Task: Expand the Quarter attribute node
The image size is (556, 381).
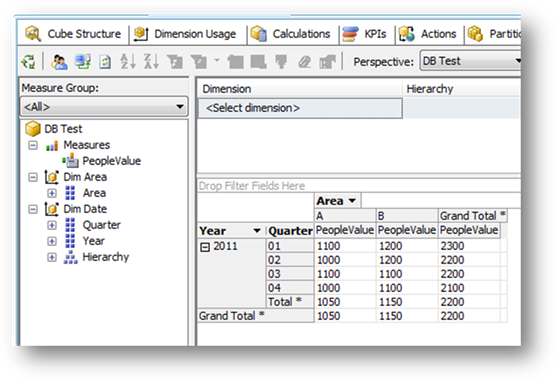Action: (52, 225)
